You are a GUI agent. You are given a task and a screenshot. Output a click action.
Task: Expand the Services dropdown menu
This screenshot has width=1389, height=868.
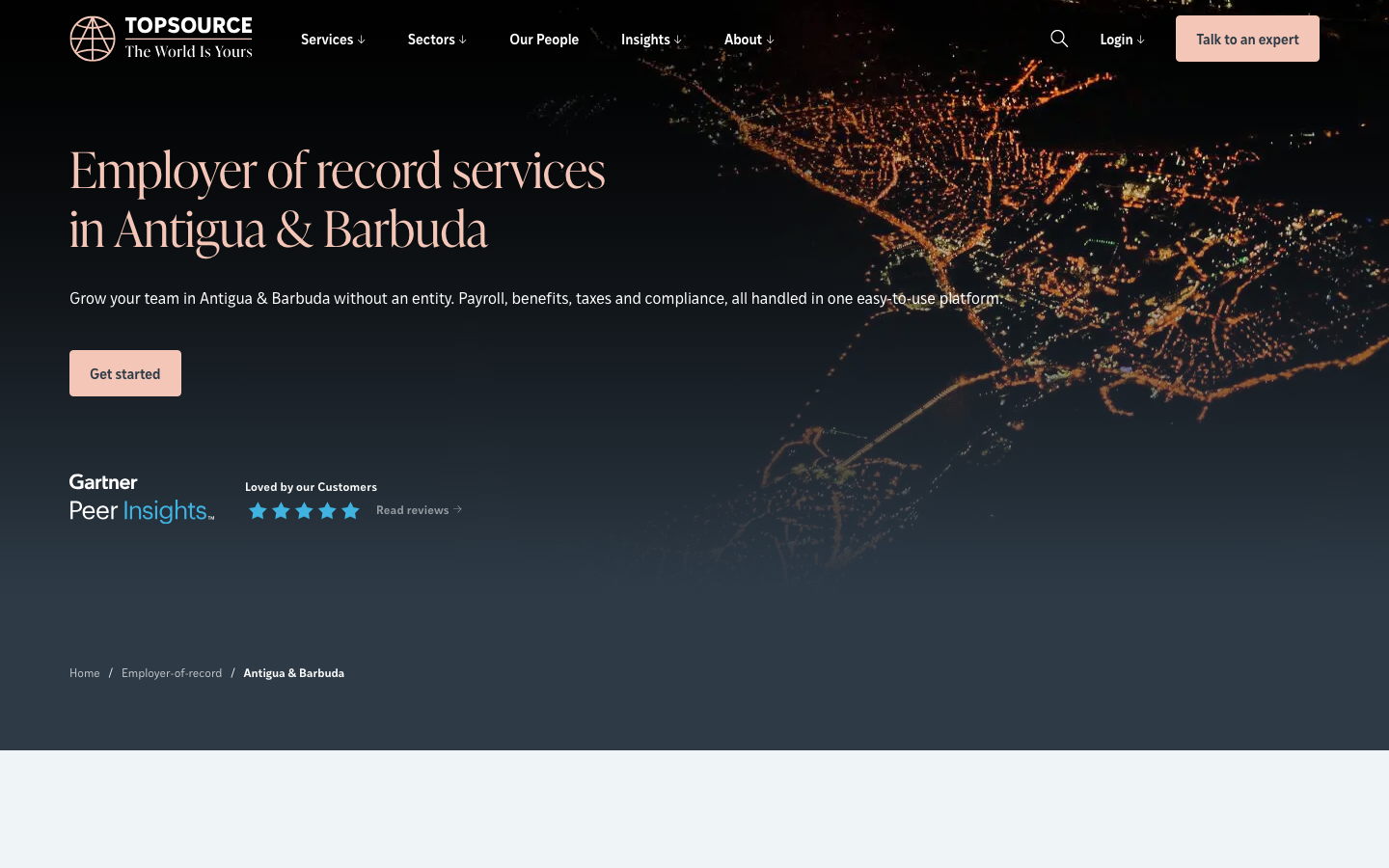coord(333,40)
